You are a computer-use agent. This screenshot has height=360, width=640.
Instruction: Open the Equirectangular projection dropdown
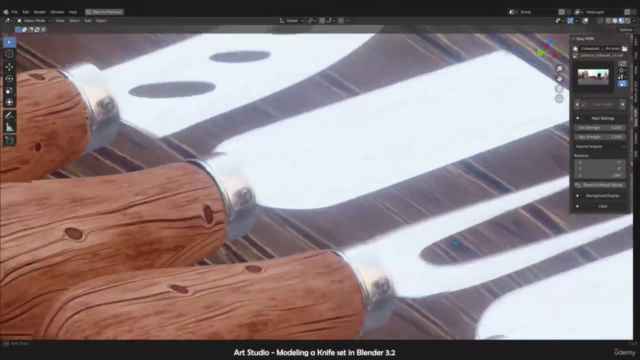pos(600,146)
